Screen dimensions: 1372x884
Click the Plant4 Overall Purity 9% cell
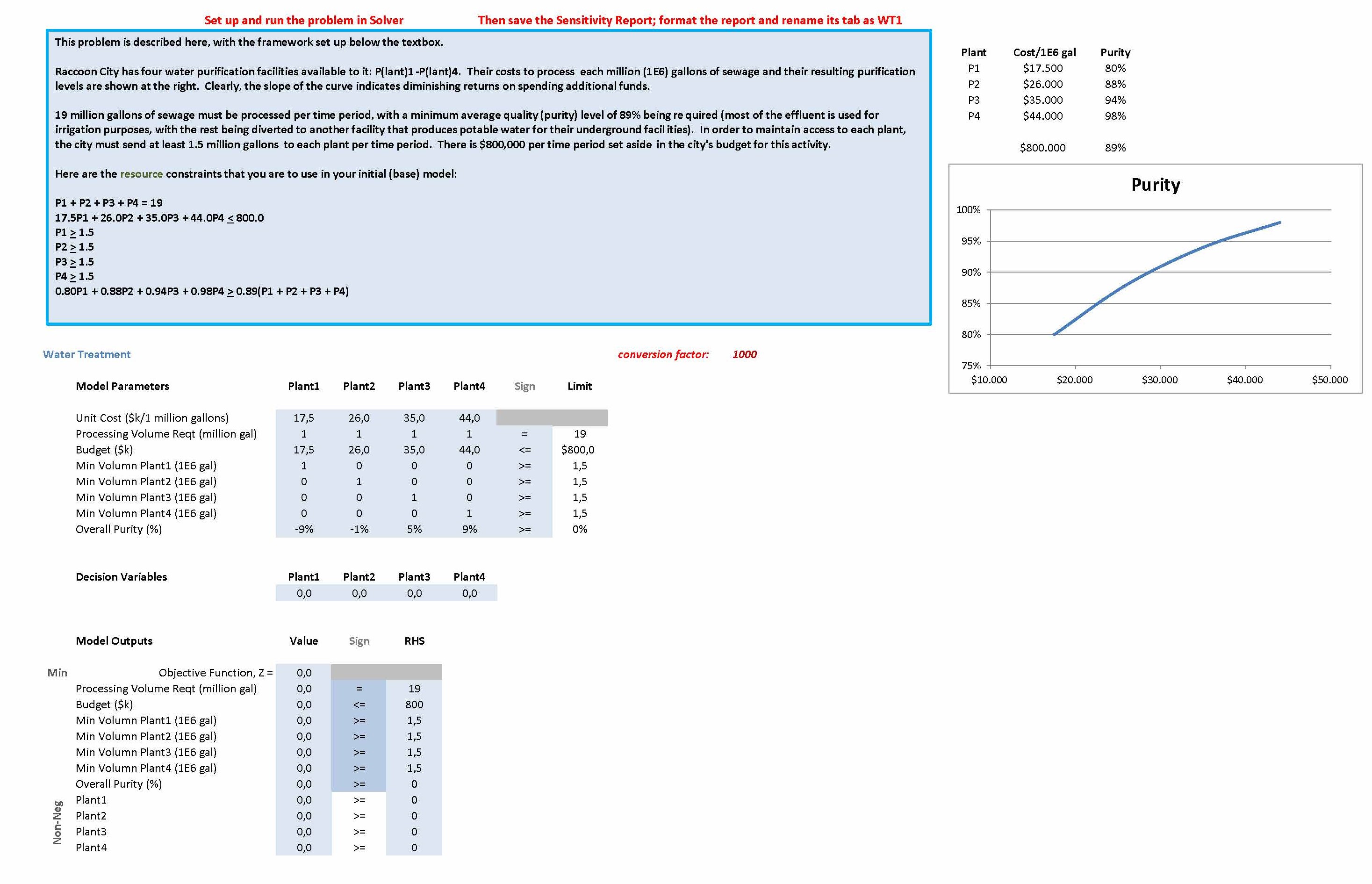[x=469, y=529]
